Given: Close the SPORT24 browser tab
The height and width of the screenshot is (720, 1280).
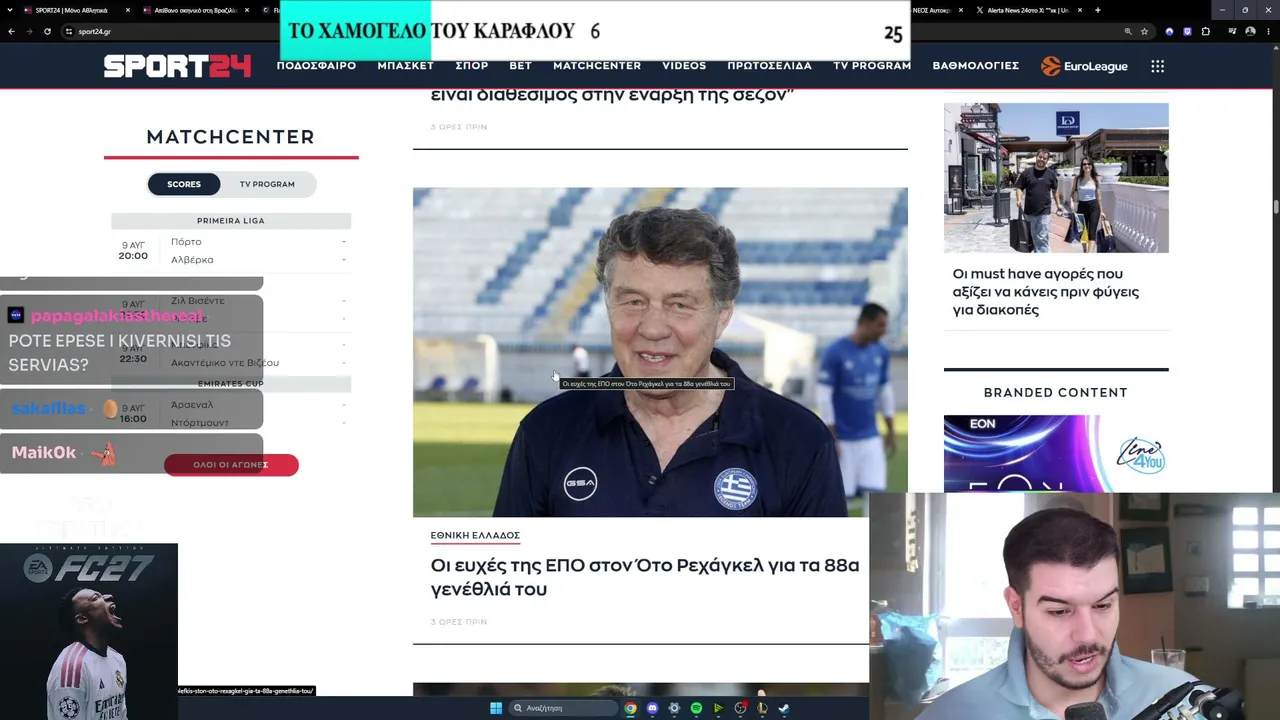Looking at the screenshot, I should tap(128, 10).
